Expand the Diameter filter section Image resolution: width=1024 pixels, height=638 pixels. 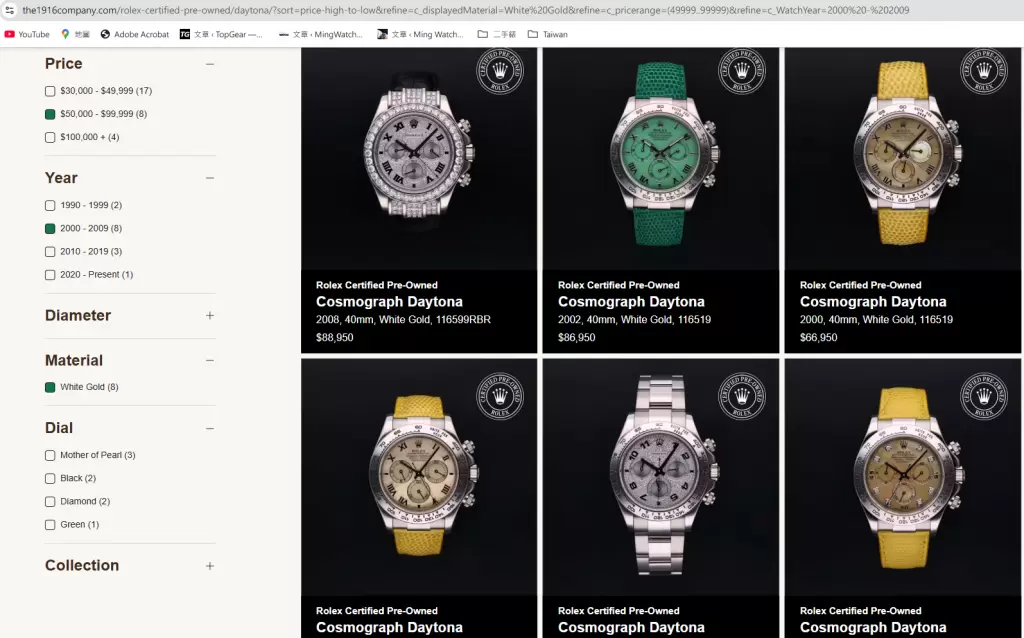click(210, 316)
